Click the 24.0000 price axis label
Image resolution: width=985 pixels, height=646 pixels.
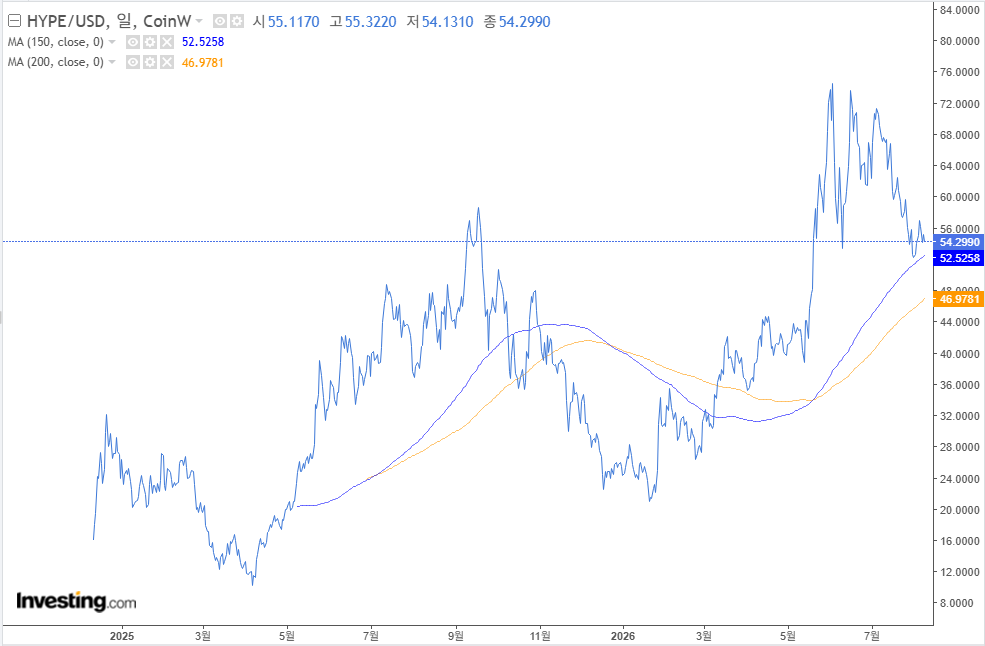click(x=959, y=479)
